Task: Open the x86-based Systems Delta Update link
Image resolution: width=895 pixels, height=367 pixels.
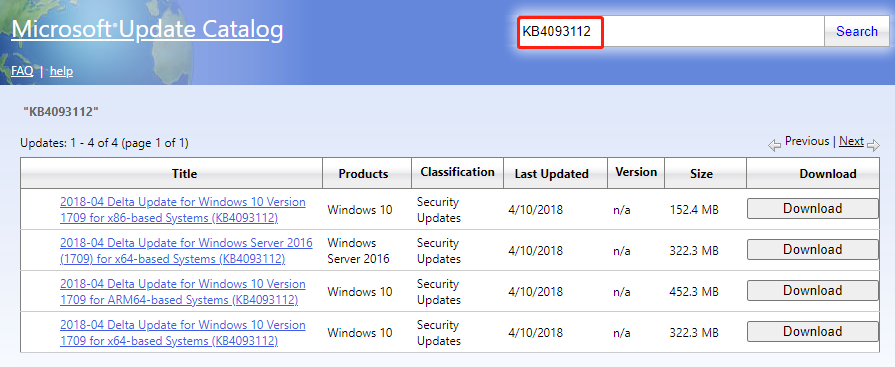Action: (x=183, y=210)
